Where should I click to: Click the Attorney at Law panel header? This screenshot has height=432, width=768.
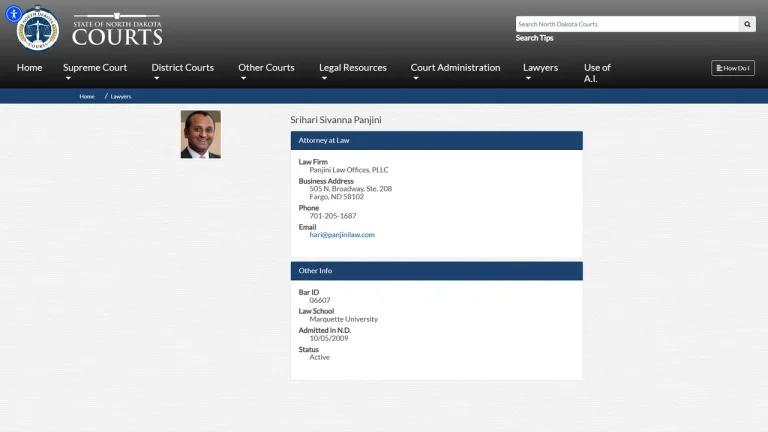coord(436,141)
